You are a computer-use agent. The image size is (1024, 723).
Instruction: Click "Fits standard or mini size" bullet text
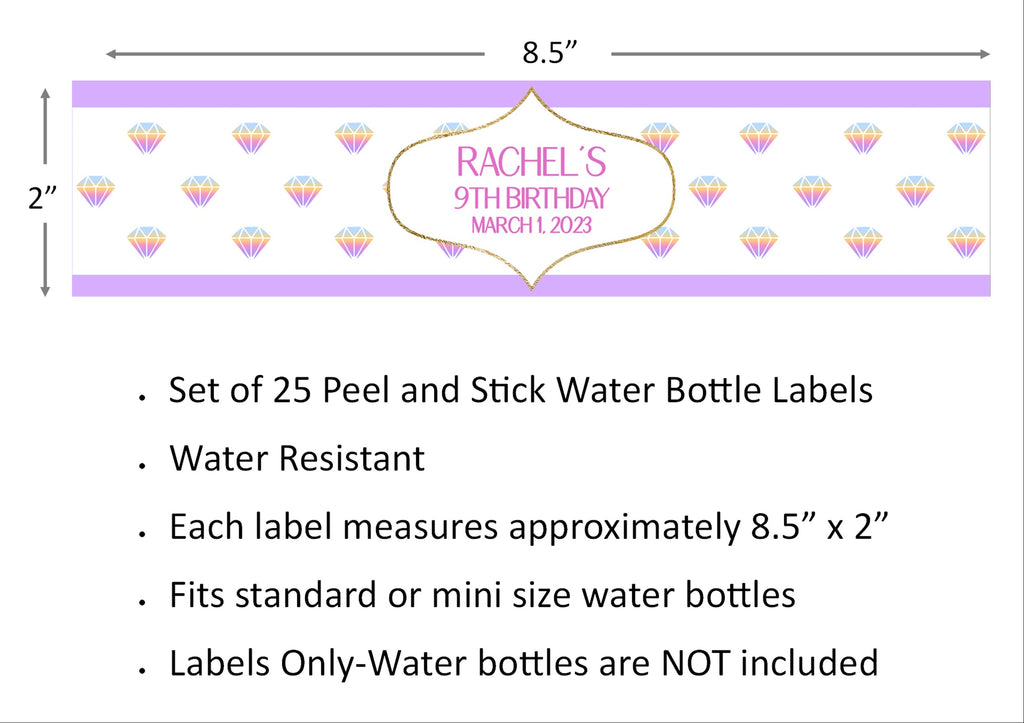pos(482,595)
